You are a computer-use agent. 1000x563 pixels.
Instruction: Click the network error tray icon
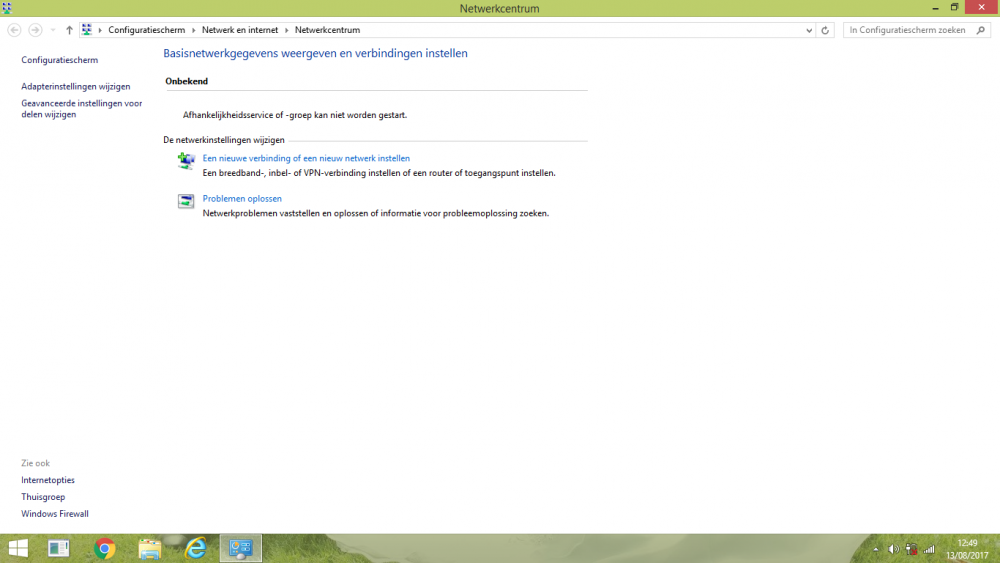(x=911, y=549)
